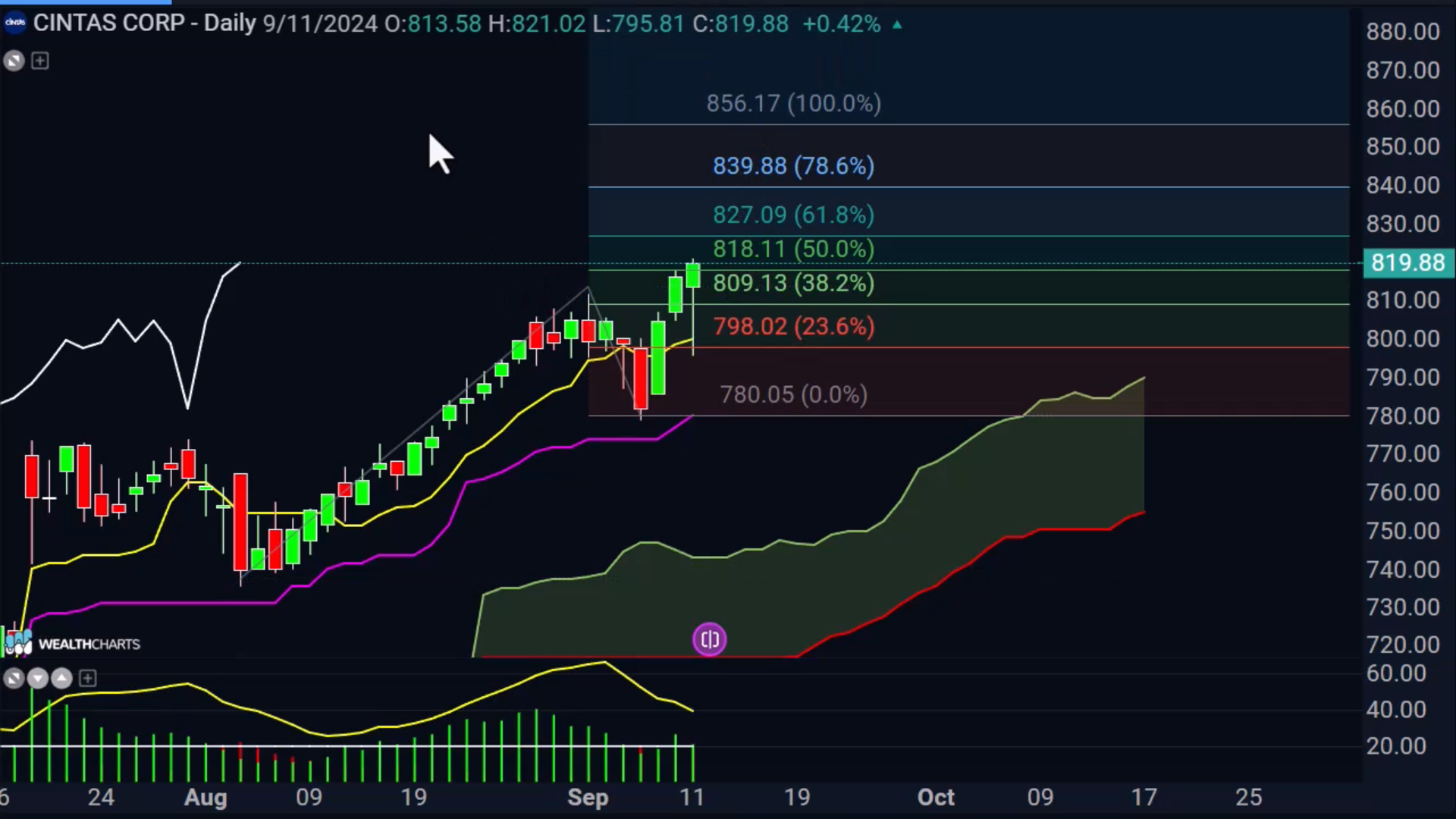This screenshot has width=1456, height=819.
Task: Maximize the main price chart pane
Action: tap(14, 61)
